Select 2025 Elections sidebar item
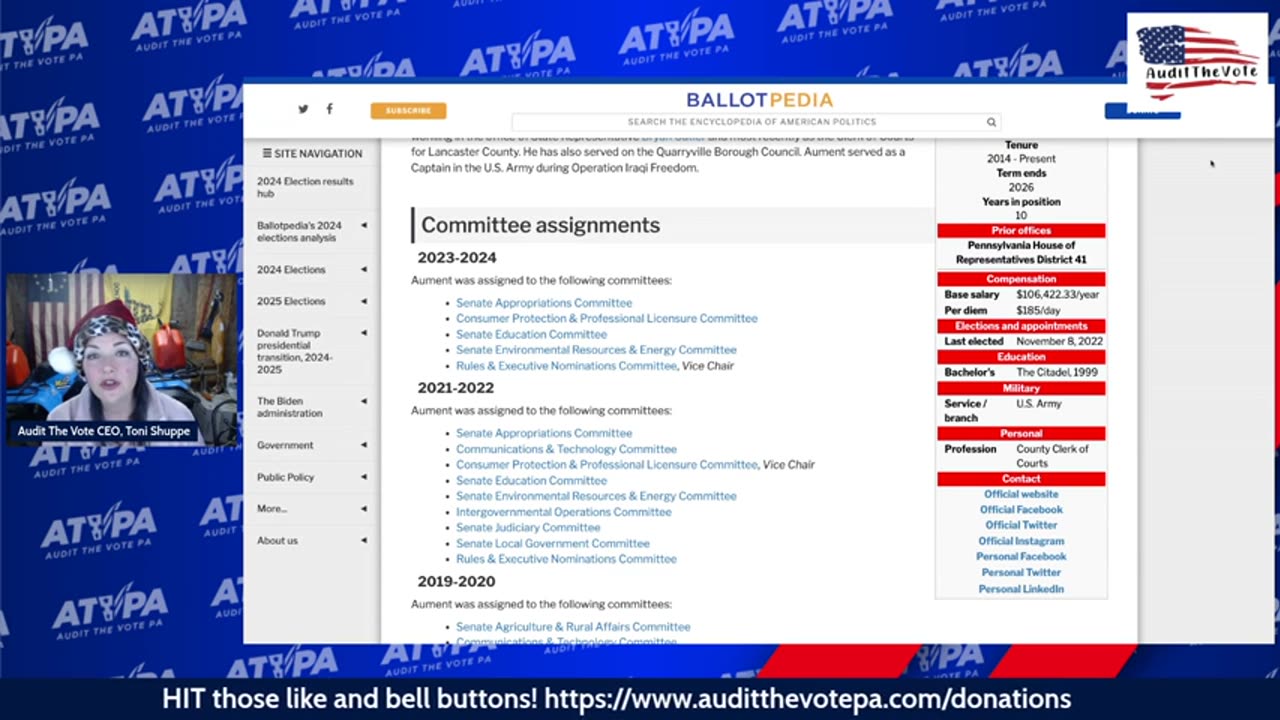The height and width of the screenshot is (720, 1280). [291, 301]
